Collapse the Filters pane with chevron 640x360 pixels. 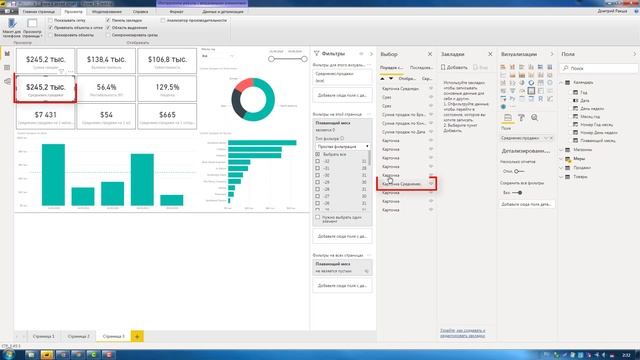pos(371,54)
